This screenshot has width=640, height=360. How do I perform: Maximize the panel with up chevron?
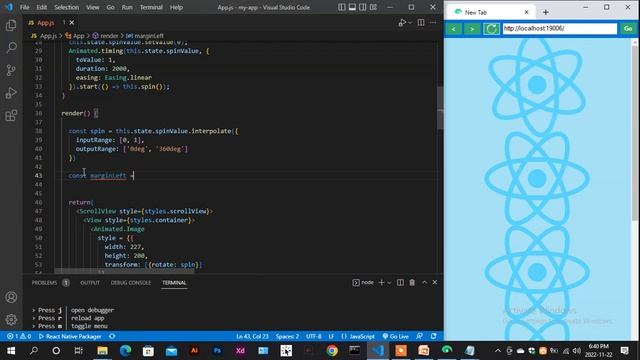tap(424, 282)
